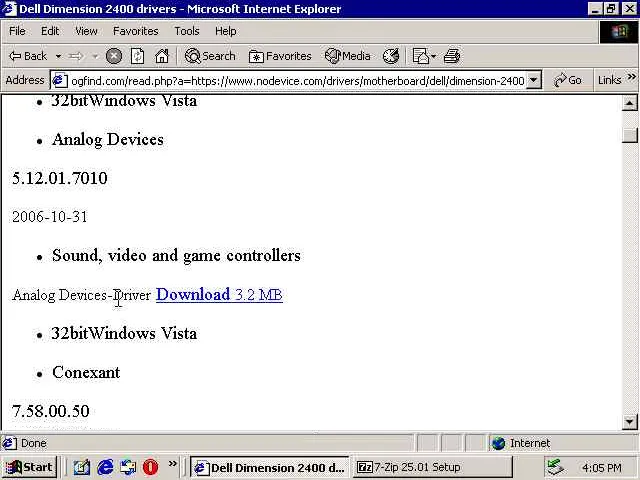Stop page loading with the Stop icon
This screenshot has height=480, width=640.
click(114, 56)
